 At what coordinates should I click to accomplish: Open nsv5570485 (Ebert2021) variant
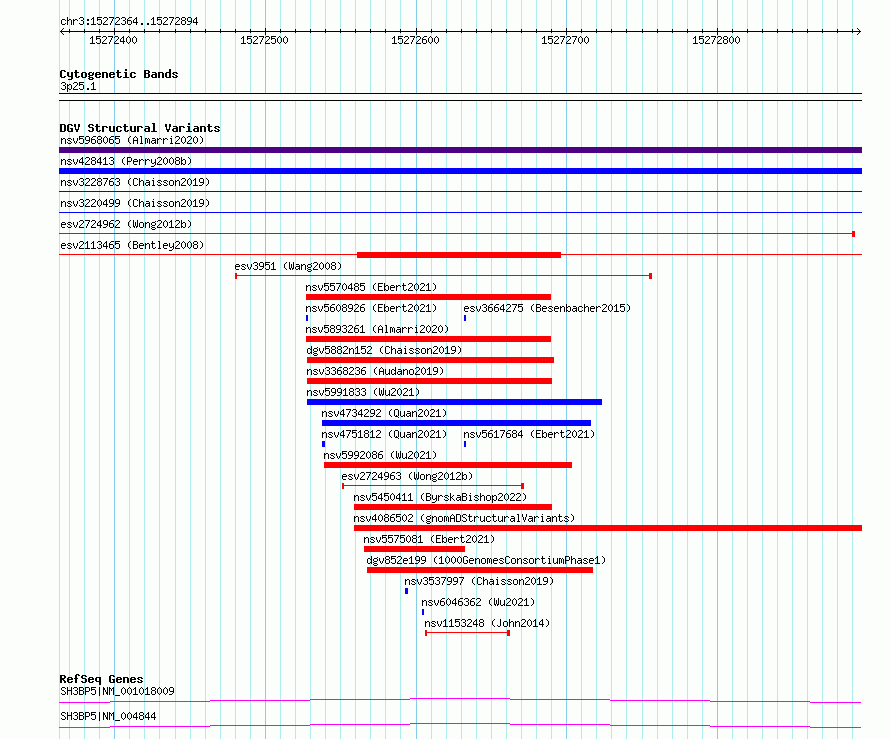[x=371, y=287]
